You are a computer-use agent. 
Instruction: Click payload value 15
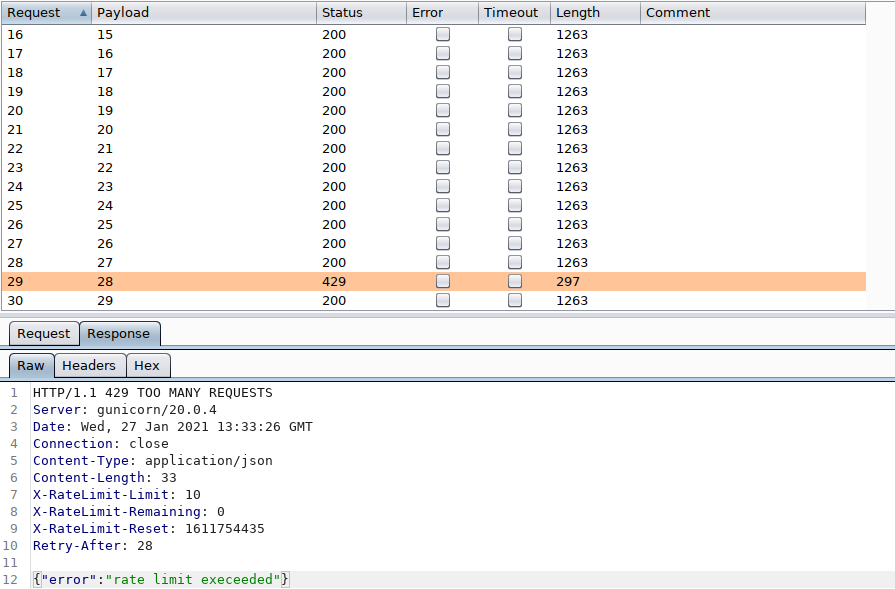(x=105, y=34)
